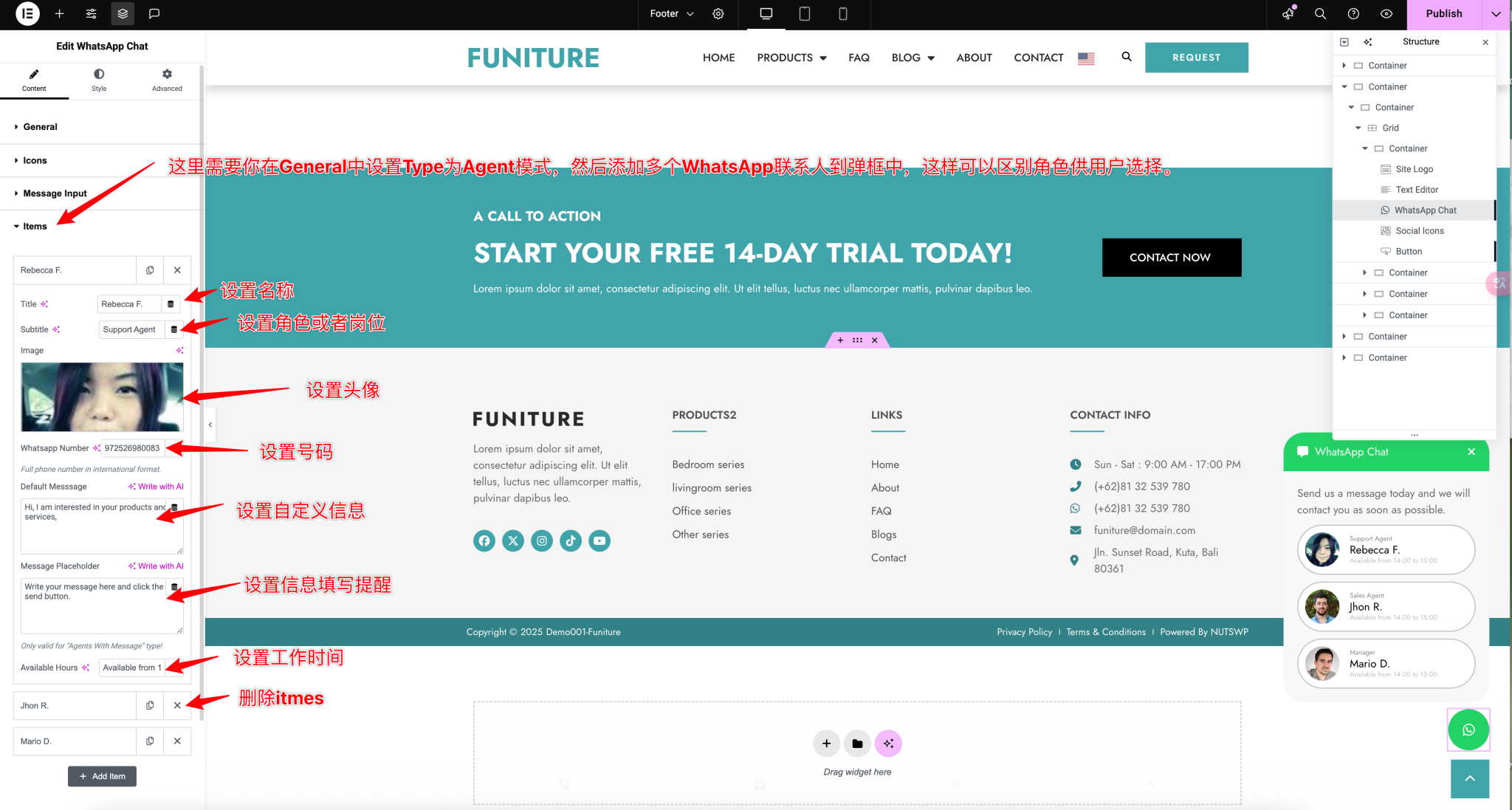The height and width of the screenshot is (810, 1512).
Task: Toggle the Structure layers icon
Action: (x=123, y=13)
